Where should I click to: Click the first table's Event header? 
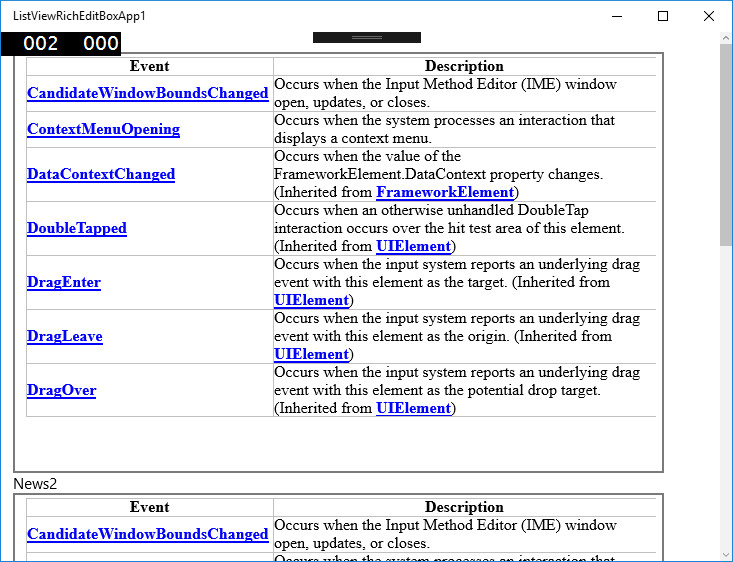[x=150, y=66]
